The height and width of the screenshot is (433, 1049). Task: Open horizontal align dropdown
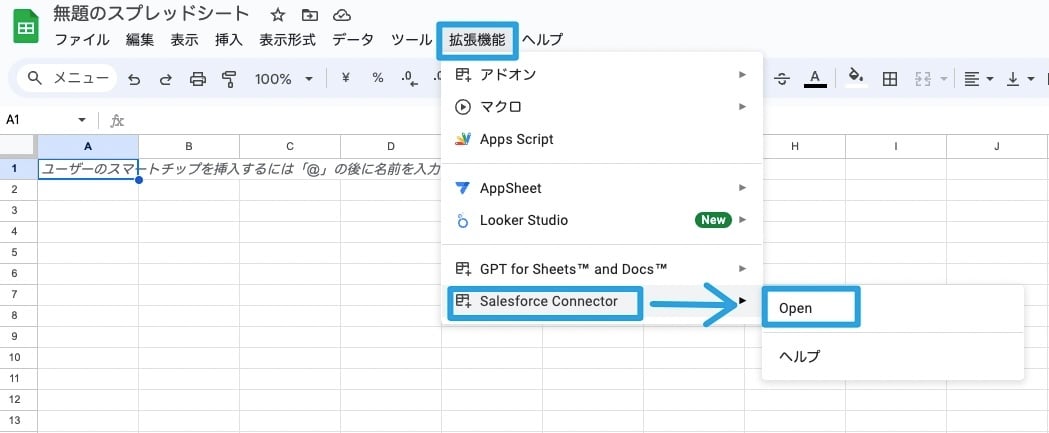977,79
